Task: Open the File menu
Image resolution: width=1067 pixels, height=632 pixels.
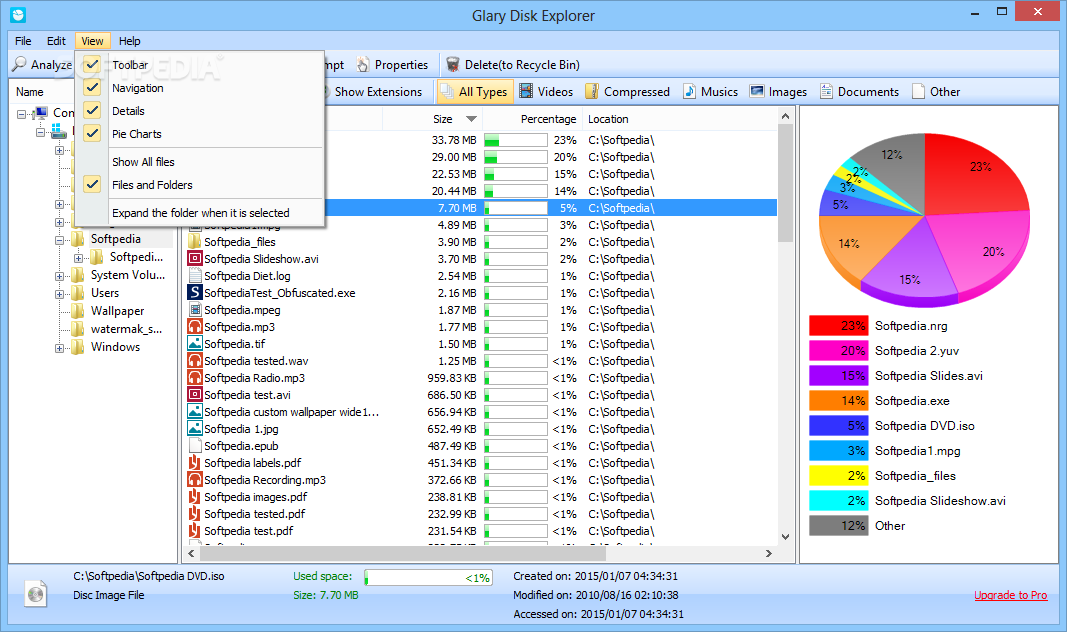Action: (x=23, y=41)
